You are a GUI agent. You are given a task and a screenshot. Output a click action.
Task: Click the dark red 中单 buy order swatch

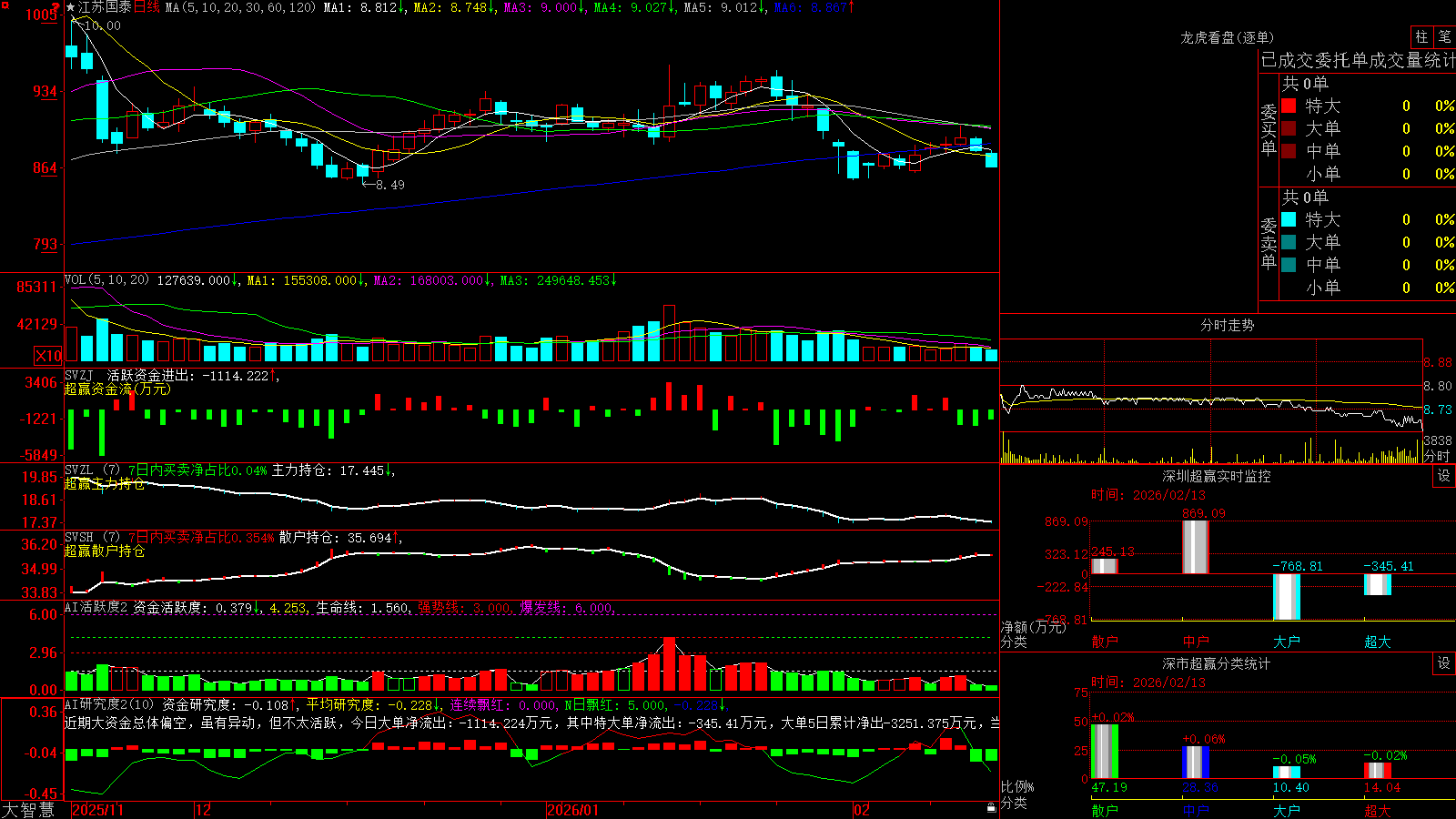coord(1289,151)
